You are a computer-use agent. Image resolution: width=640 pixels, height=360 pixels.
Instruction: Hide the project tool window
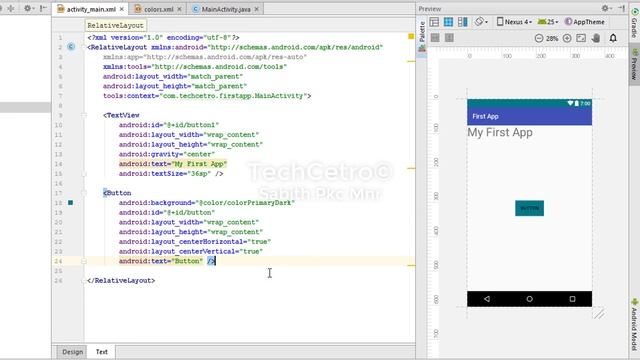coord(43,8)
